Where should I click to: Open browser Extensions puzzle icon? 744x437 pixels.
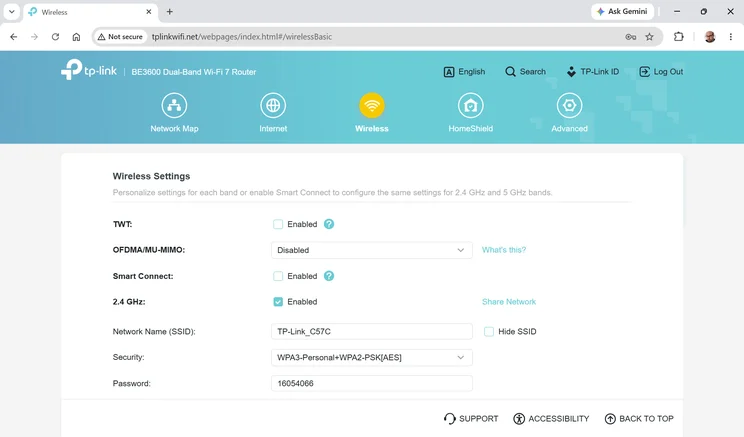tap(679, 37)
